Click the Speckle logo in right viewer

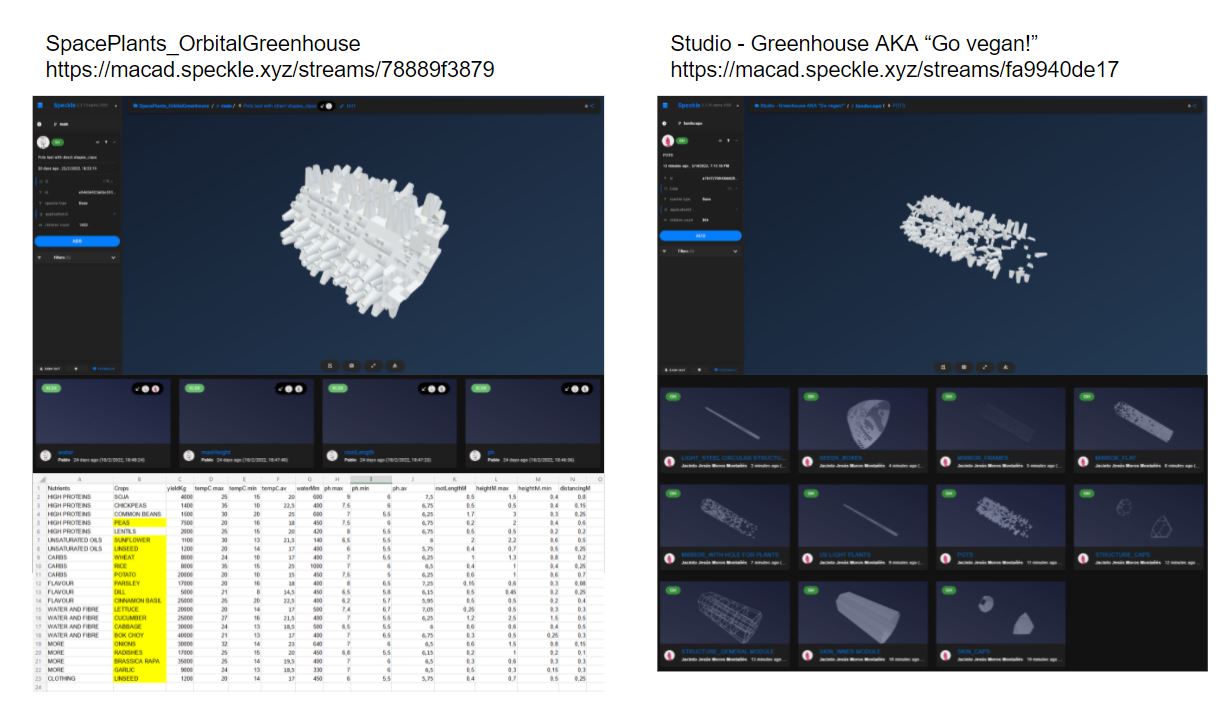665,105
